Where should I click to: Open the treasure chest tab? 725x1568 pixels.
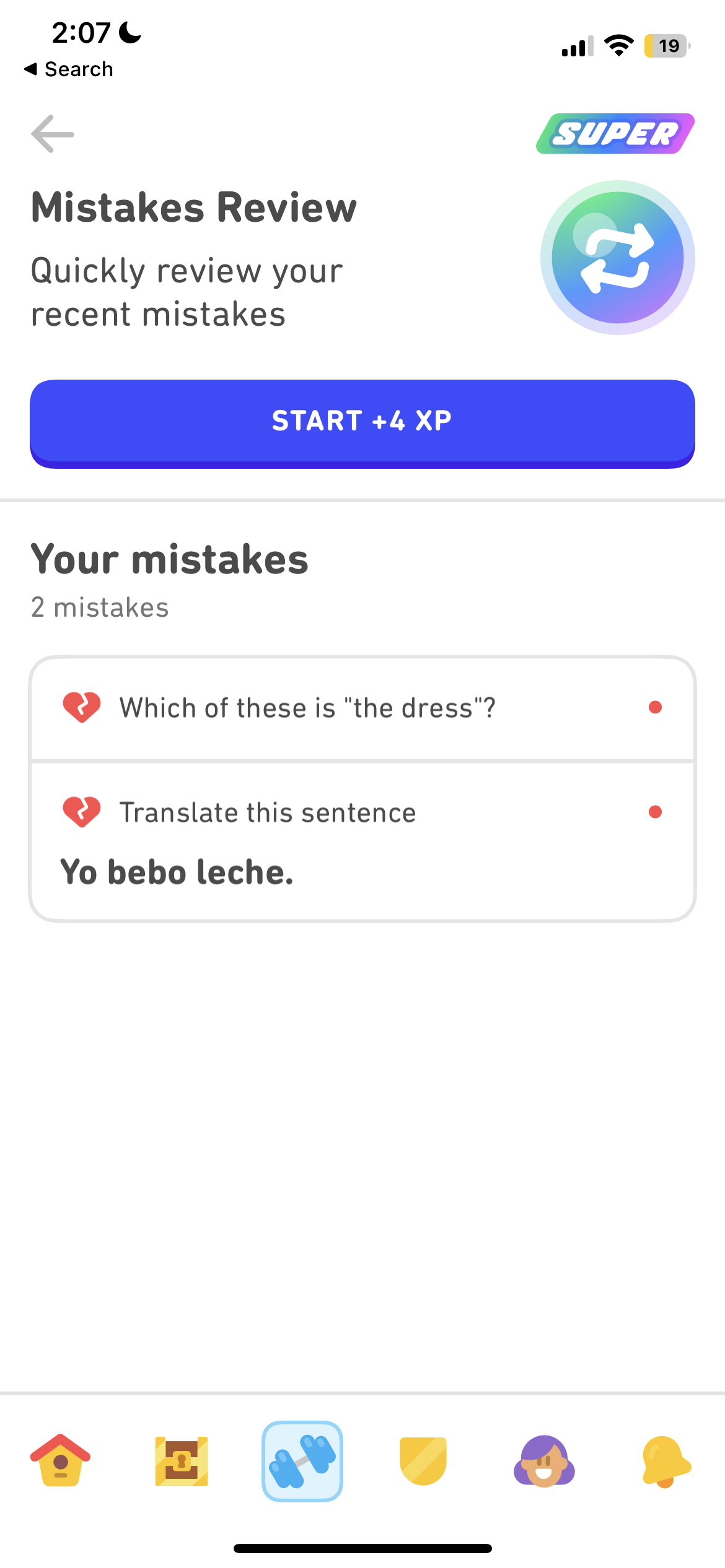182,1461
